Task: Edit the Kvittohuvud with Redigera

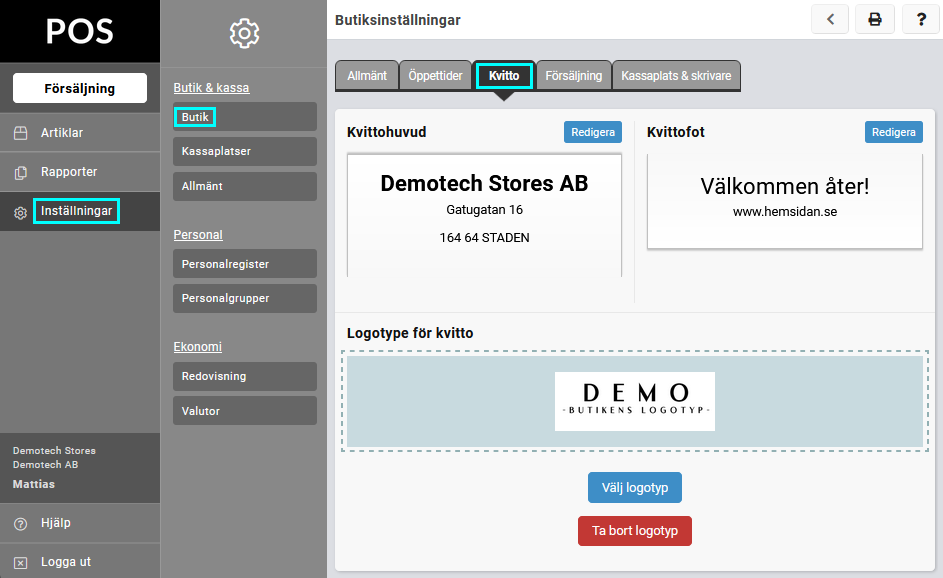Action: coord(592,132)
